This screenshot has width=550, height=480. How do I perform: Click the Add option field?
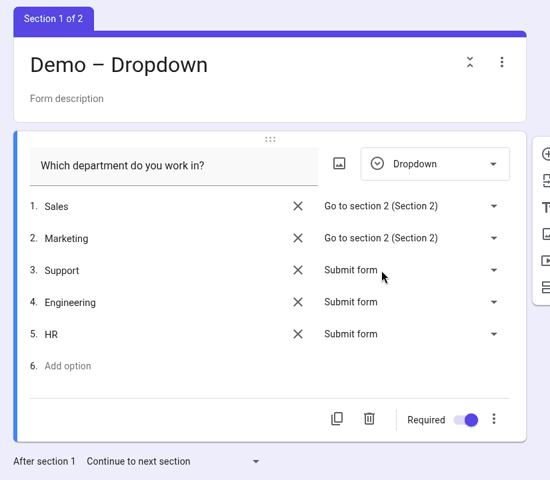coord(68,366)
